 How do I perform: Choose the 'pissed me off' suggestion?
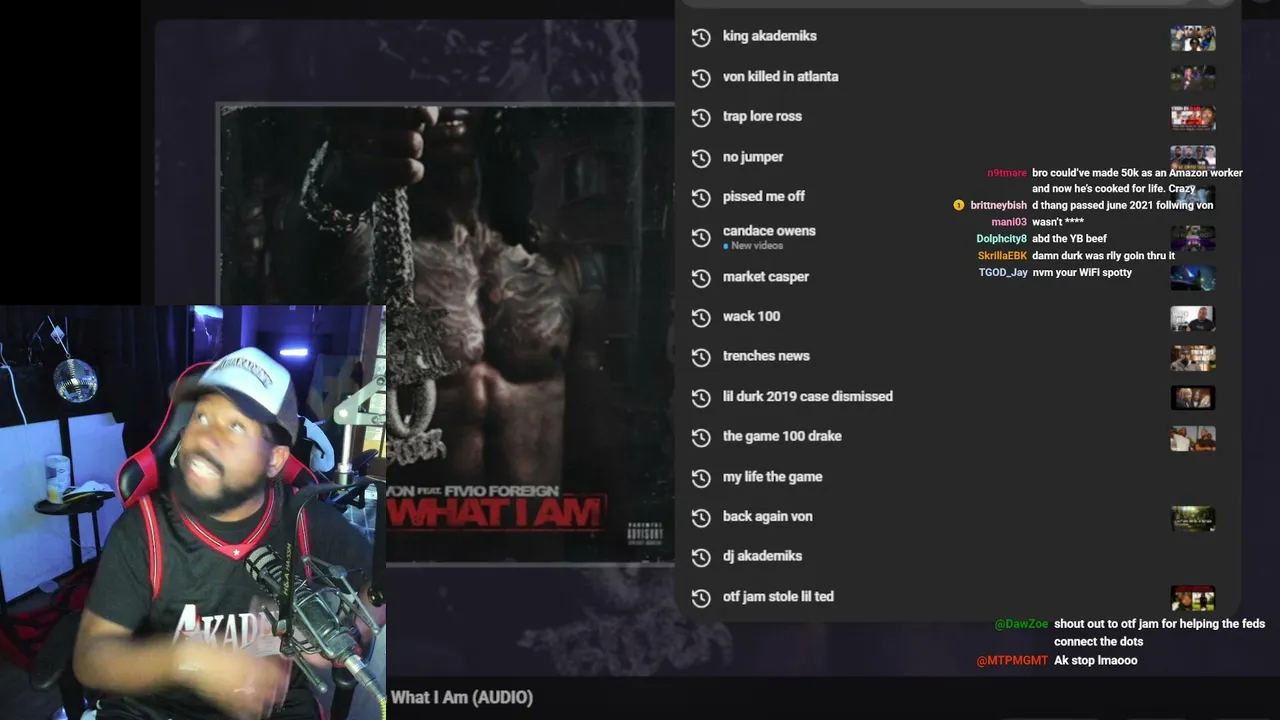(764, 196)
